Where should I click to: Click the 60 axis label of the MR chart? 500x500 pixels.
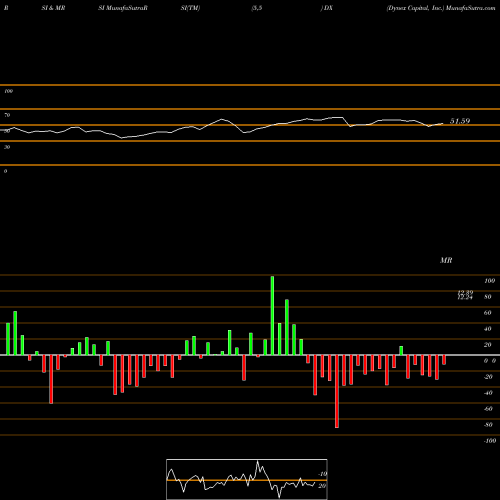[x=488, y=313]
